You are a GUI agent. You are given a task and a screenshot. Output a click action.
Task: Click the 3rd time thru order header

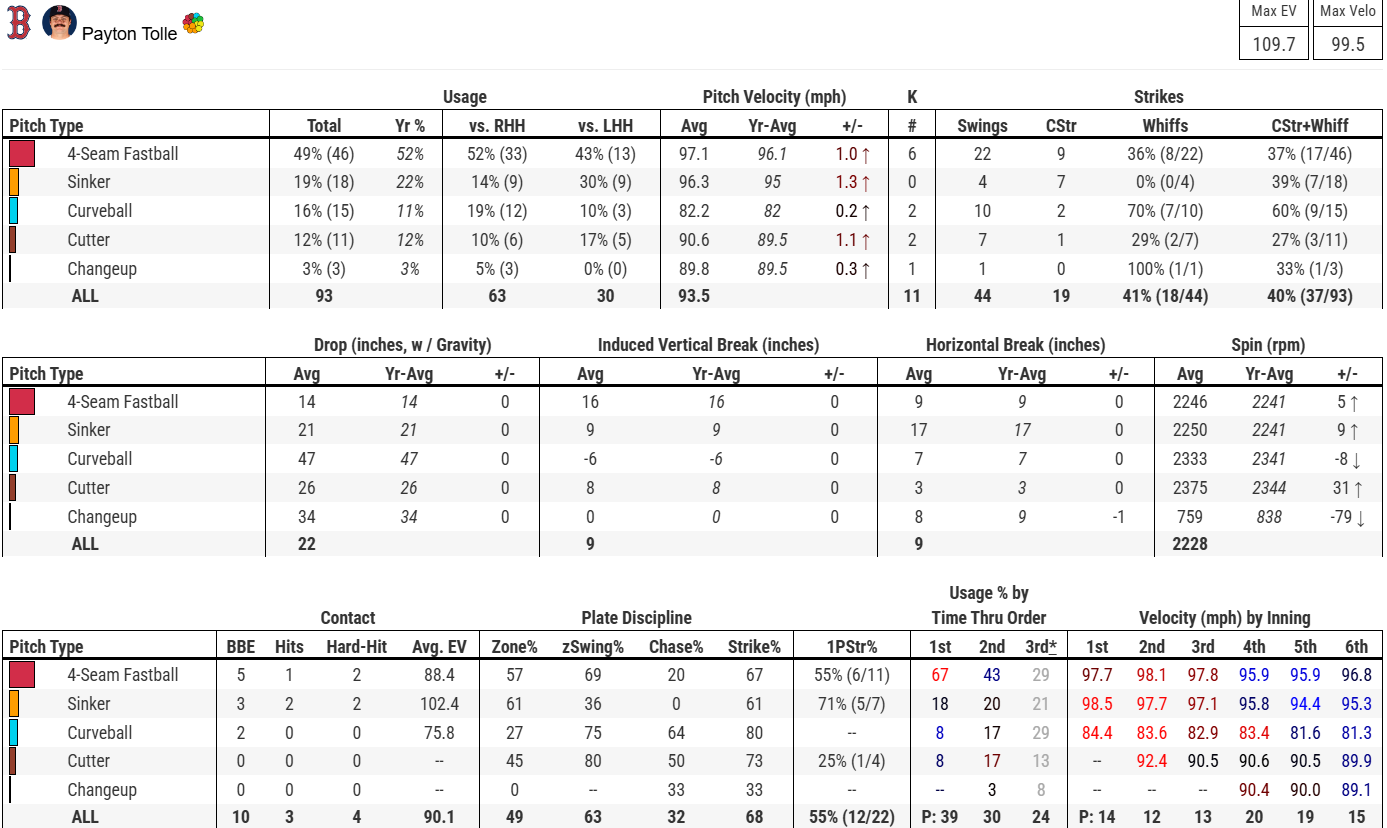[1040, 647]
